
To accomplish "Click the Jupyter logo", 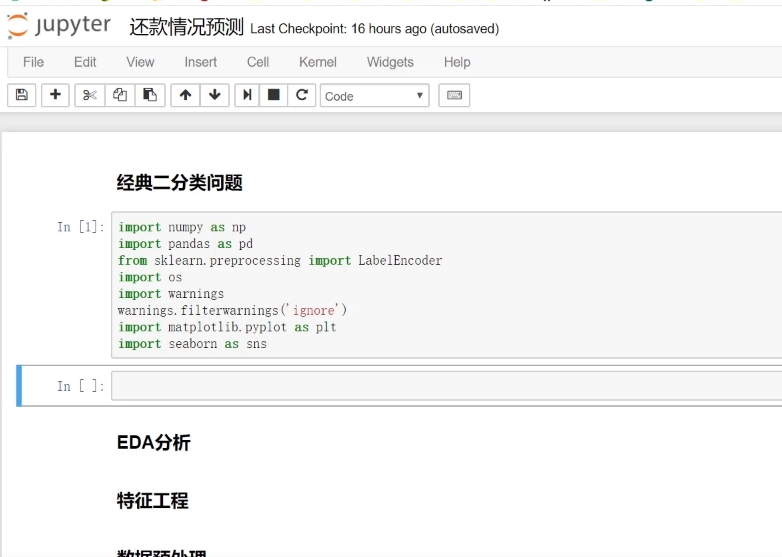I will point(59,26).
